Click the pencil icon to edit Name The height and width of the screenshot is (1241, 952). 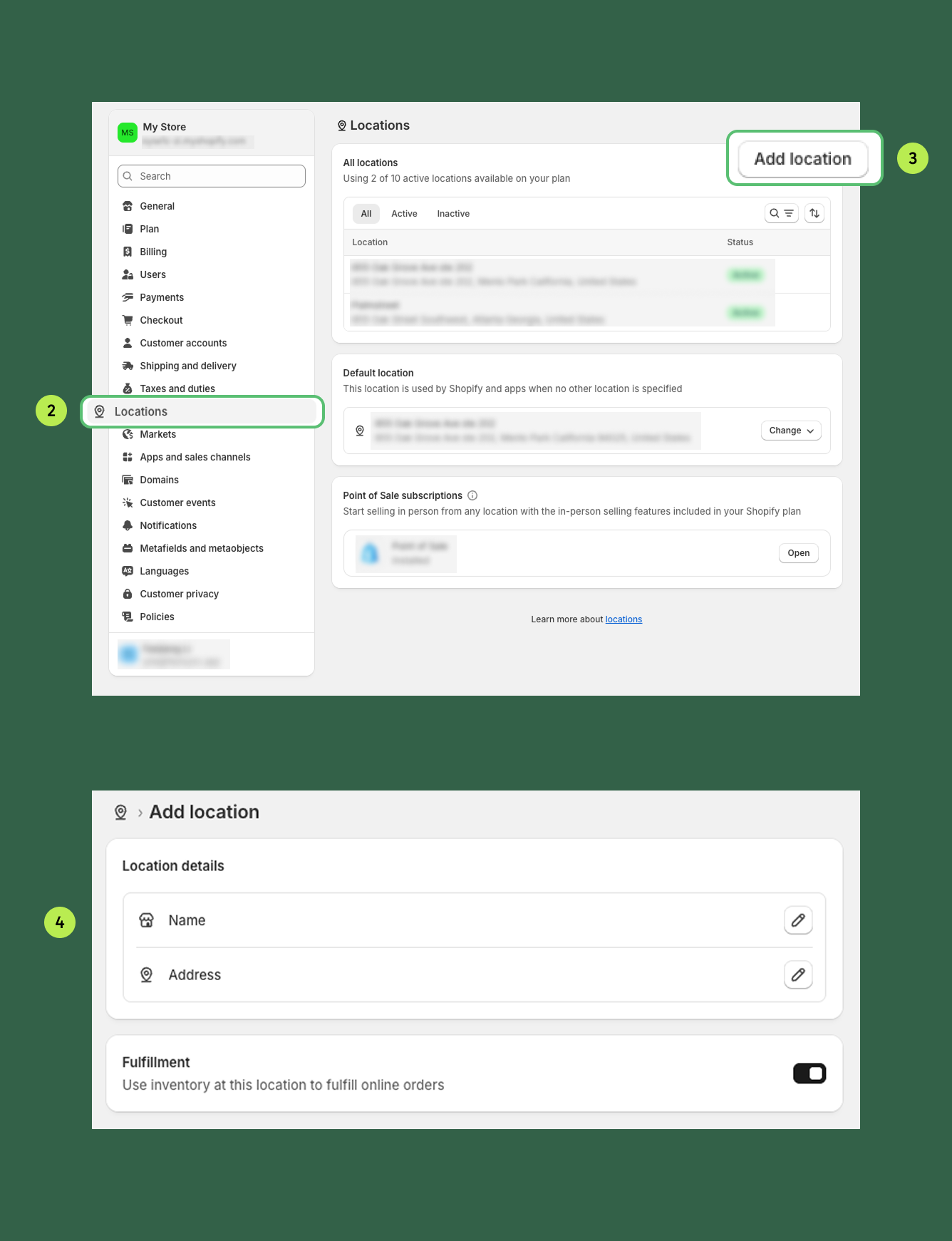(798, 920)
